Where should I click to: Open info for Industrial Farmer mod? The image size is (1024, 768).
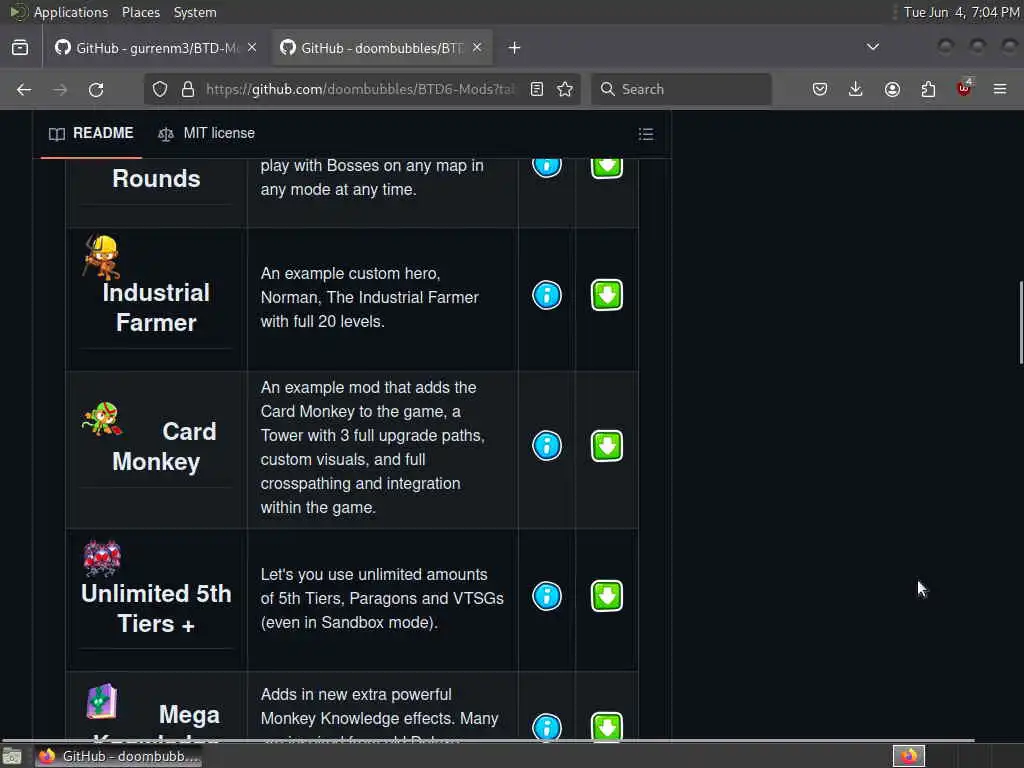click(547, 295)
